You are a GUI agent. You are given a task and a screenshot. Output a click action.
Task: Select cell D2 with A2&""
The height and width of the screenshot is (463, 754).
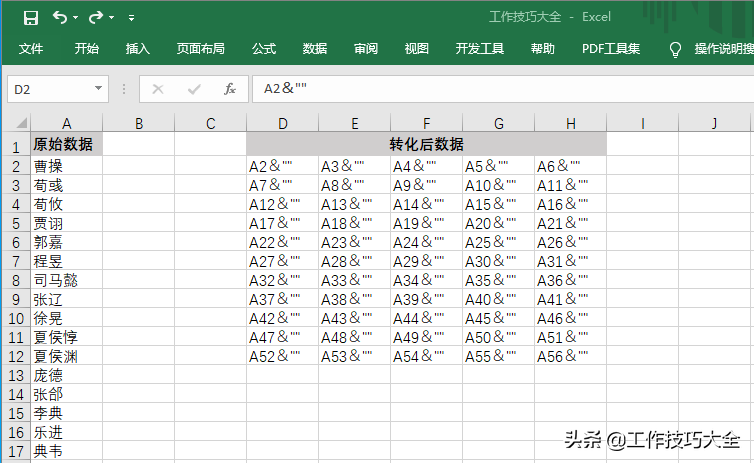(x=282, y=166)
